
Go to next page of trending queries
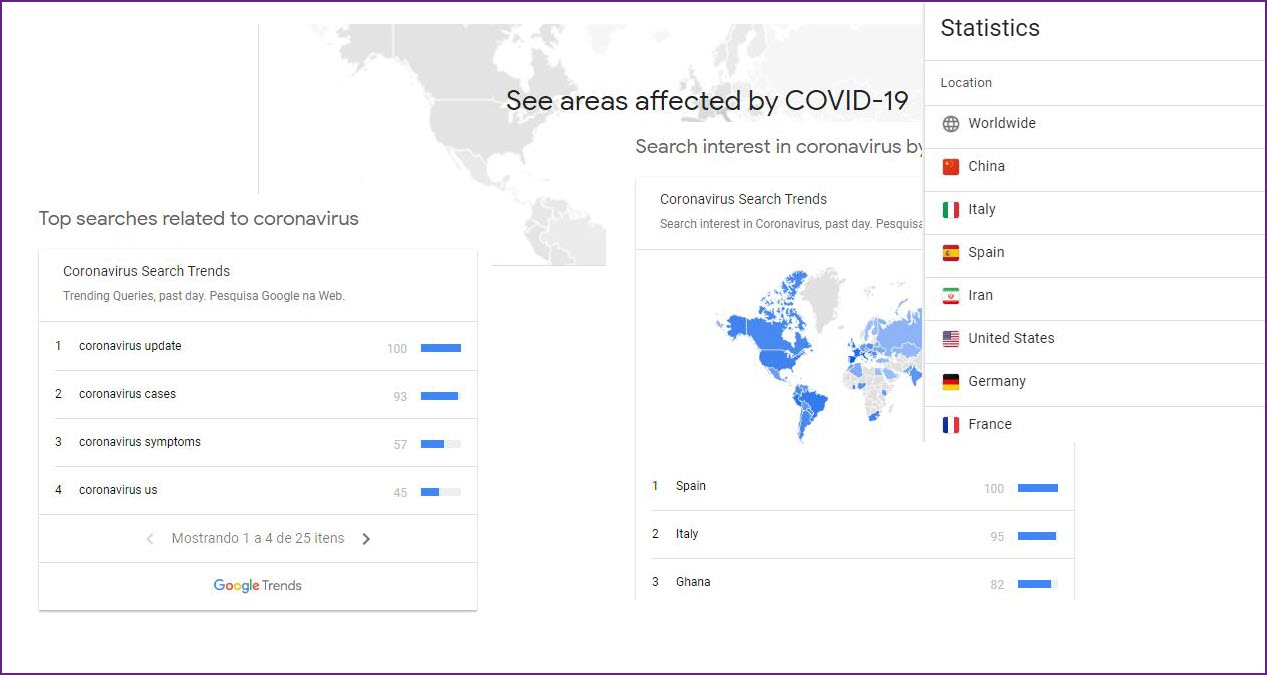click(366, 539)
